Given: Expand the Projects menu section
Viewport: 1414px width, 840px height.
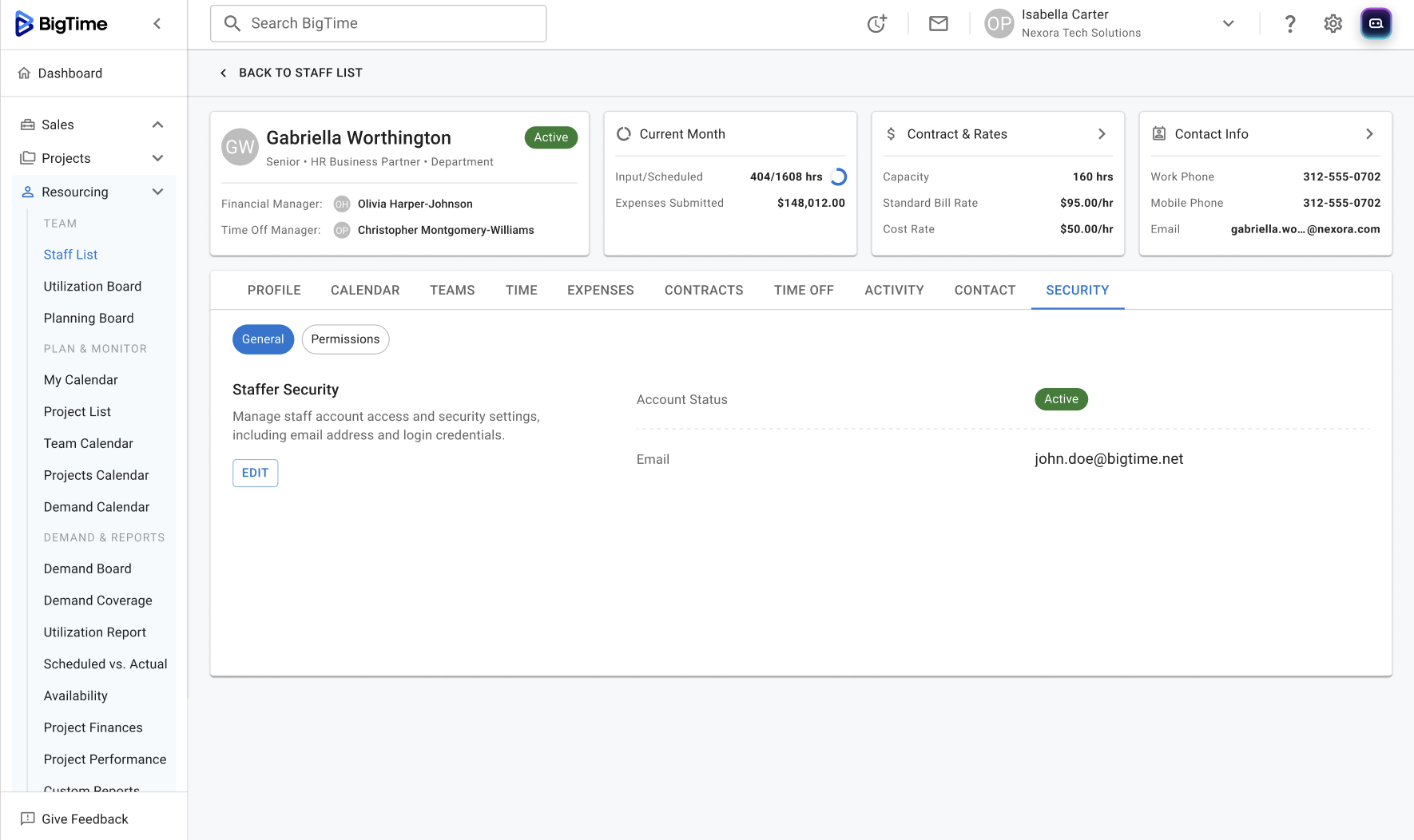Looking at the screenshot, I should (x=157, y=158).
